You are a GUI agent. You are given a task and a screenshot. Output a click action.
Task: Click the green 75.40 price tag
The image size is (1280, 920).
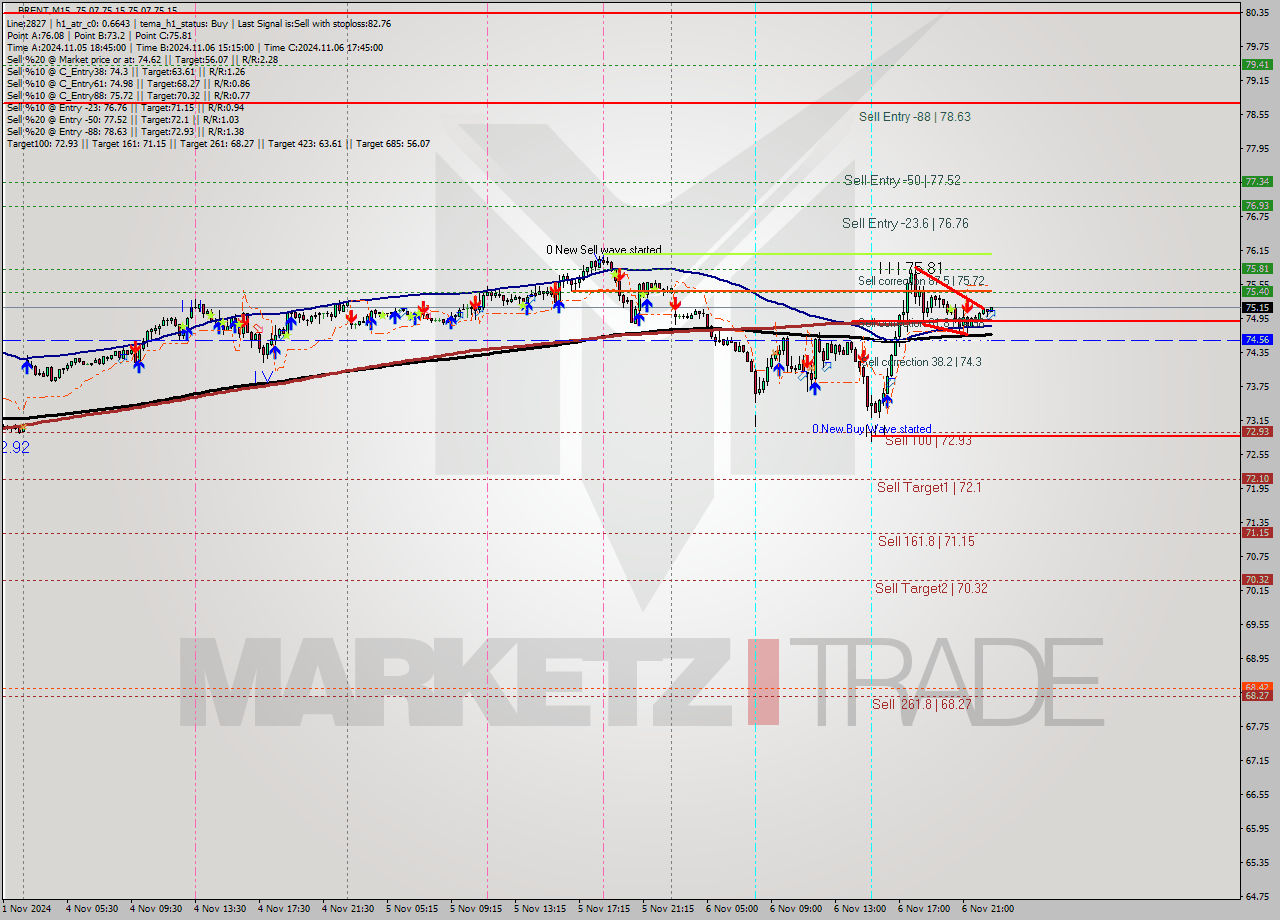(1257, 291)
